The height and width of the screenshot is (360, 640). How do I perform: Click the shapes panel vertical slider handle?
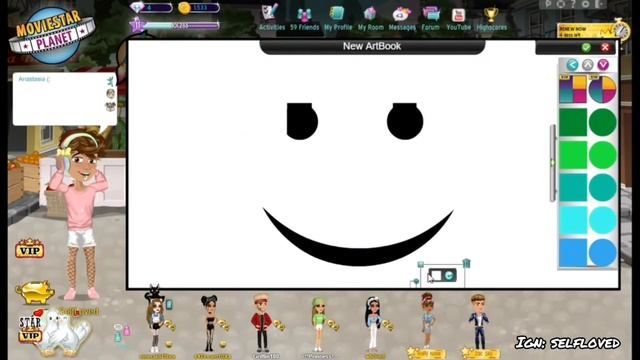[553, 163]
